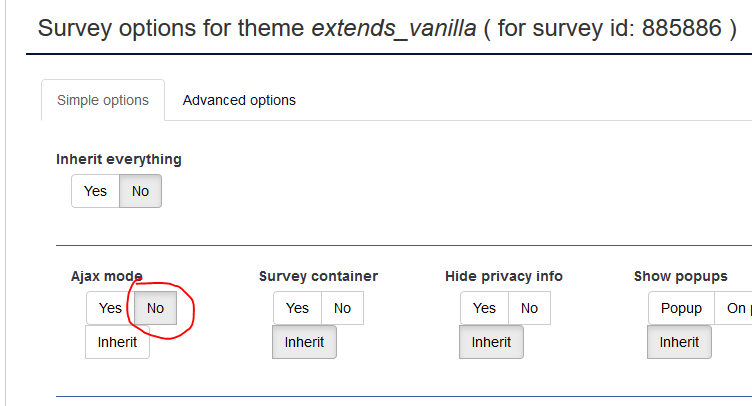The image size is (752, 406).
Task: Click Inherit under Survey container
Action: pyautogui.click(x=304, y=342)
